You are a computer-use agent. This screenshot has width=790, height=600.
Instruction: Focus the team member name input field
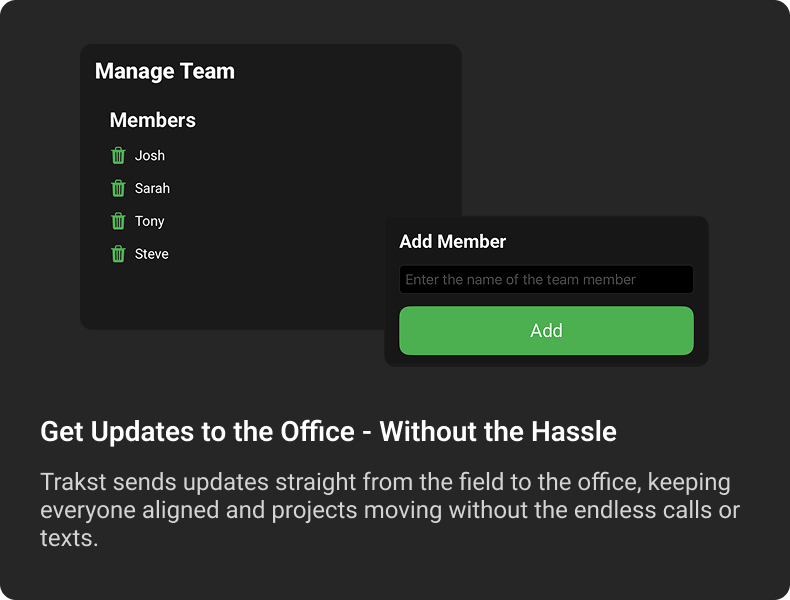tap(546, 280)
